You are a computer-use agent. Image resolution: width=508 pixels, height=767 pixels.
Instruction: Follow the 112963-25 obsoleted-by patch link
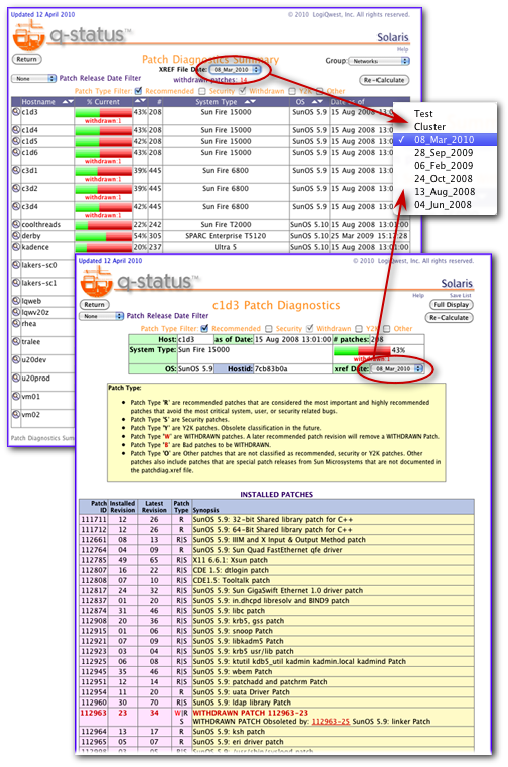coord(331,721)
